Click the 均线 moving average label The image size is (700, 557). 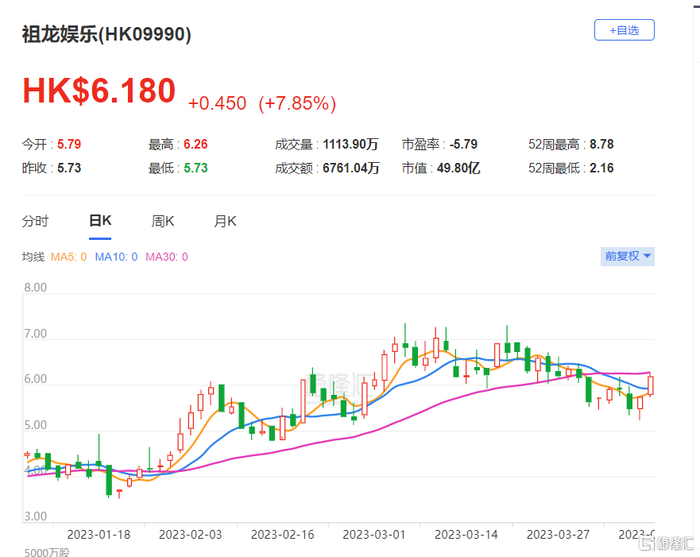pyautogui.click(x=33, y=257)
